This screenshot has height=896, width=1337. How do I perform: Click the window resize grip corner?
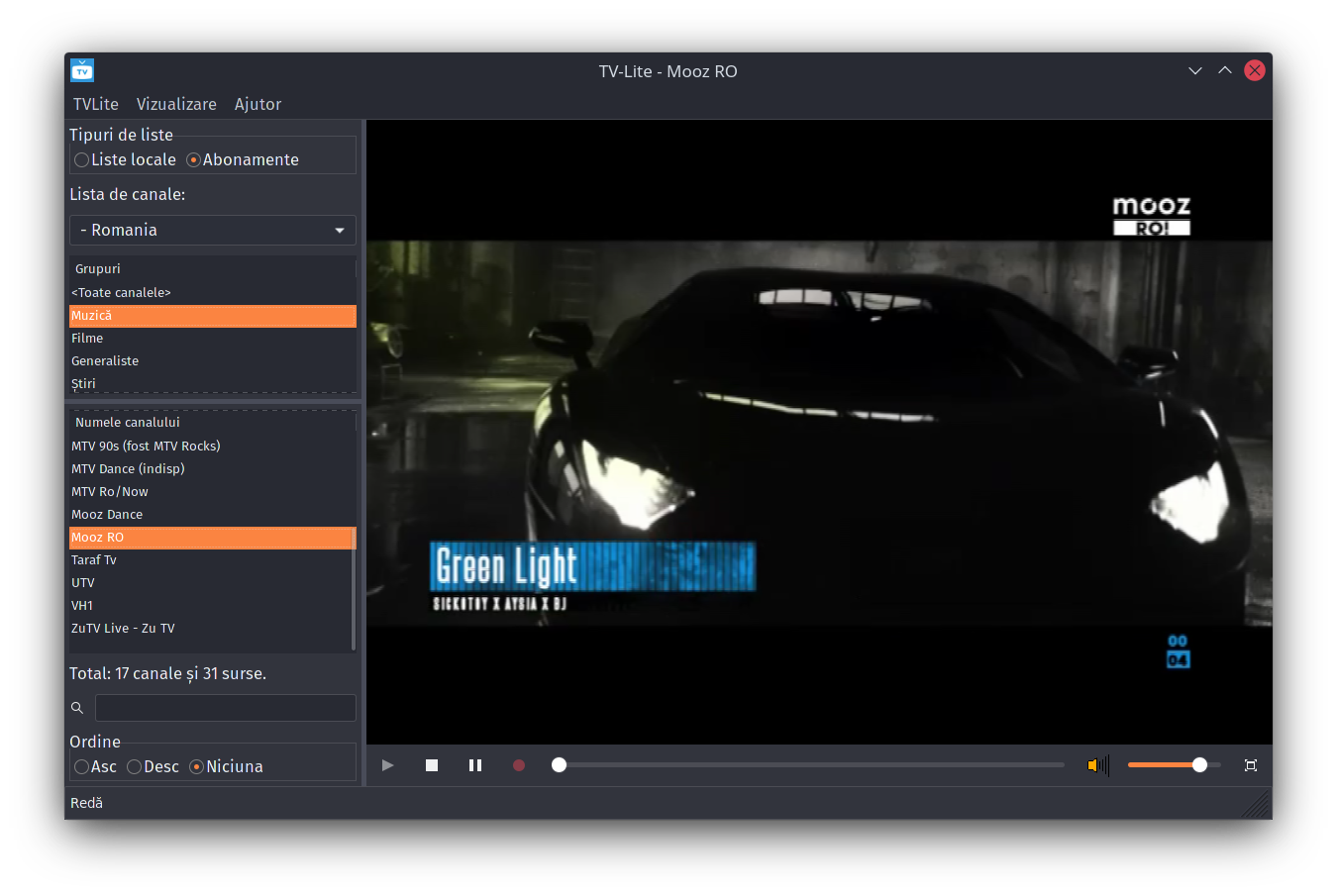(1257, 803)
